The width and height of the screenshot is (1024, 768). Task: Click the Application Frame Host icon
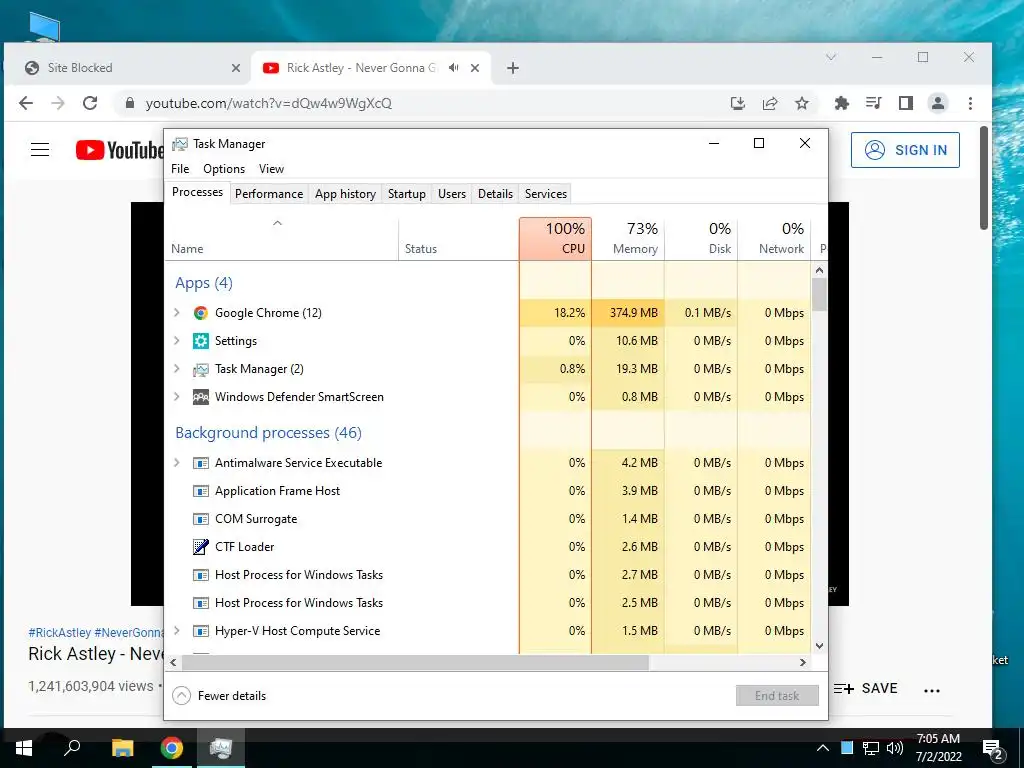click(x=200, y=491)
